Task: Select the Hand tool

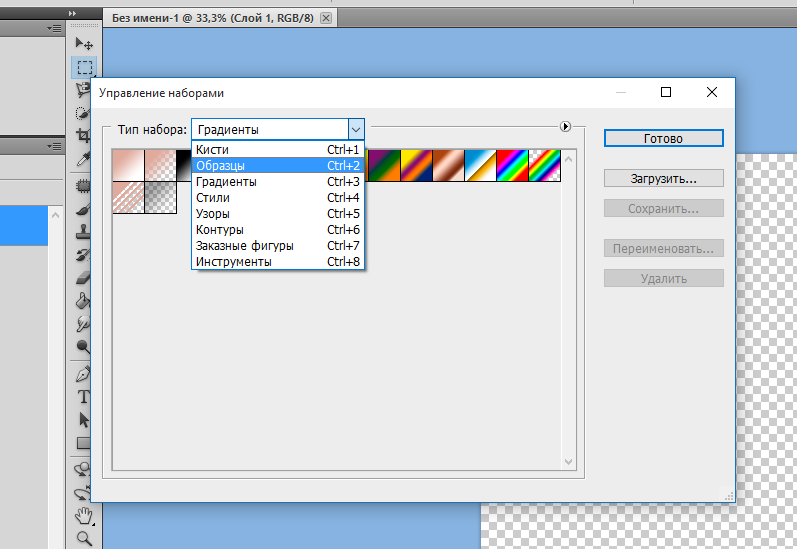Action: [84, 516]
